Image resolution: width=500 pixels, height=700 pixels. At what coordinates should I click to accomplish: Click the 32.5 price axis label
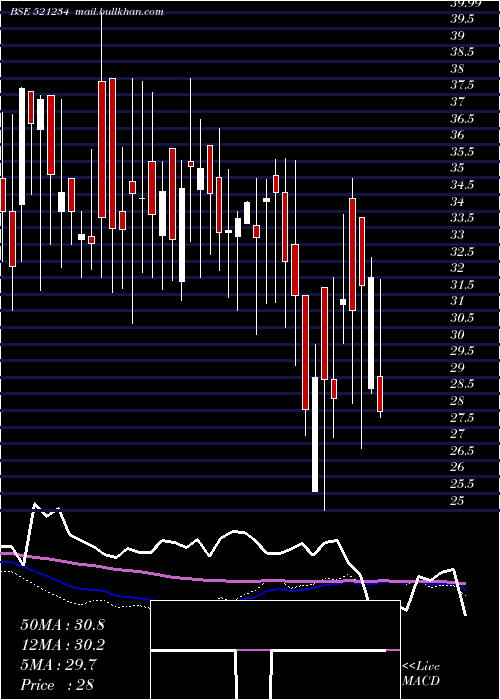click(x=462, y=252)
